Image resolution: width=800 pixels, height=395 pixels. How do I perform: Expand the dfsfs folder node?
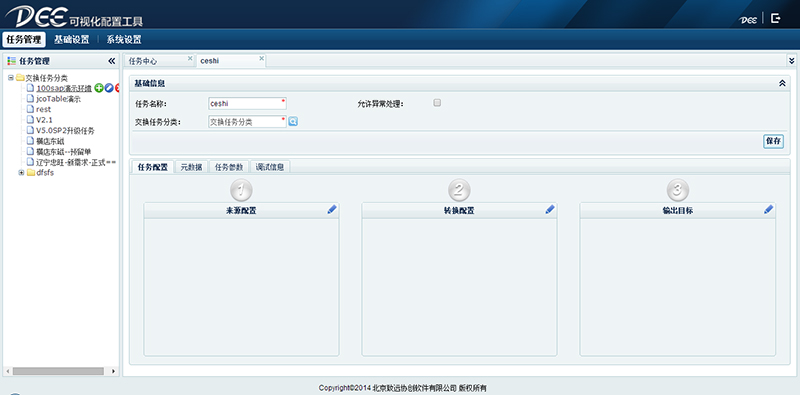pyautogui.click(x=21, y=172)
